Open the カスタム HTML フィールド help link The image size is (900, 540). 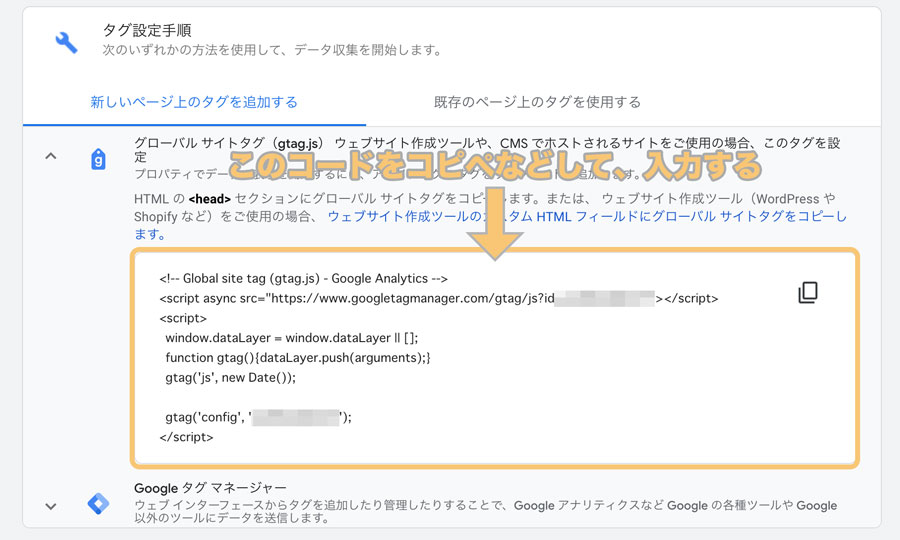490,225
